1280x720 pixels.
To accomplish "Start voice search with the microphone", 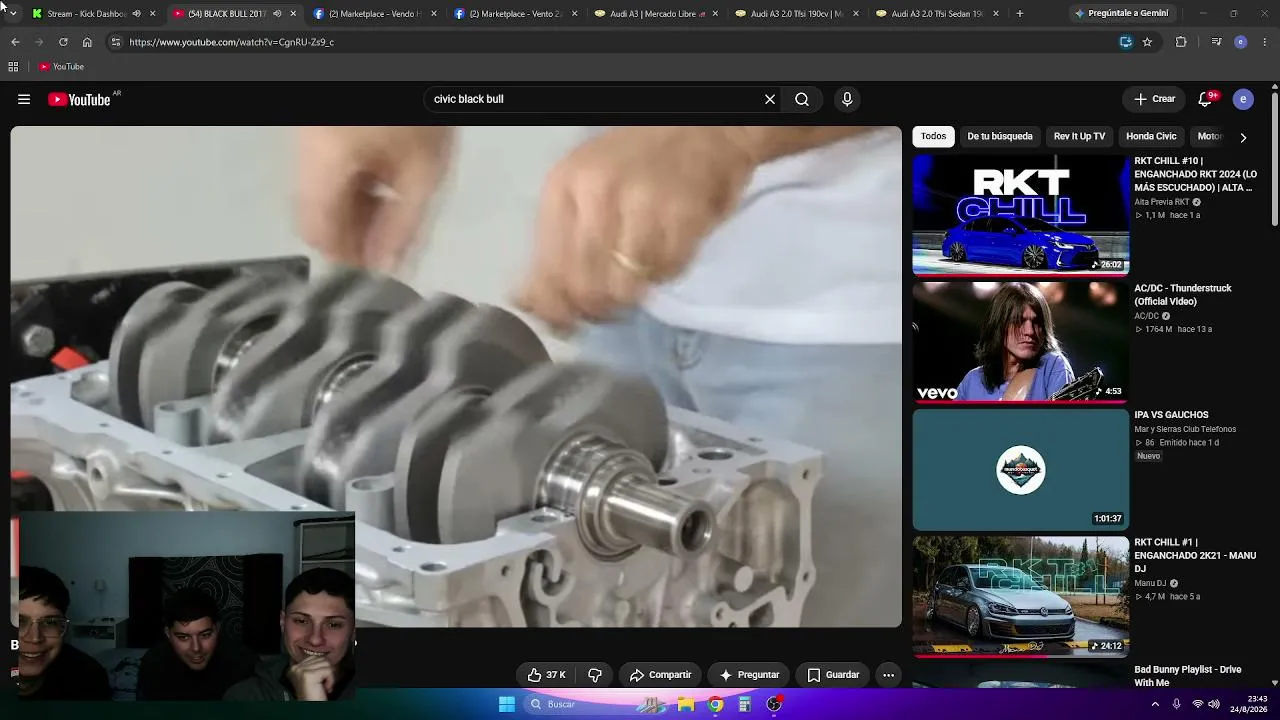I will [847, 99].
